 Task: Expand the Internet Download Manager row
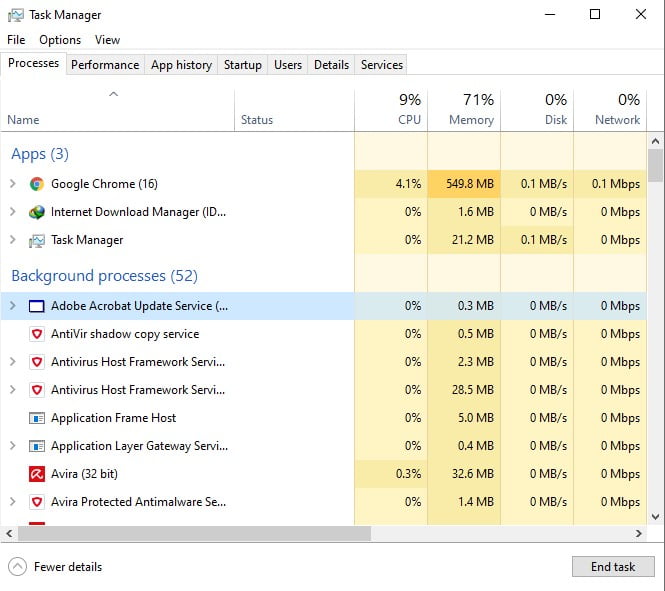pos(13,212)
